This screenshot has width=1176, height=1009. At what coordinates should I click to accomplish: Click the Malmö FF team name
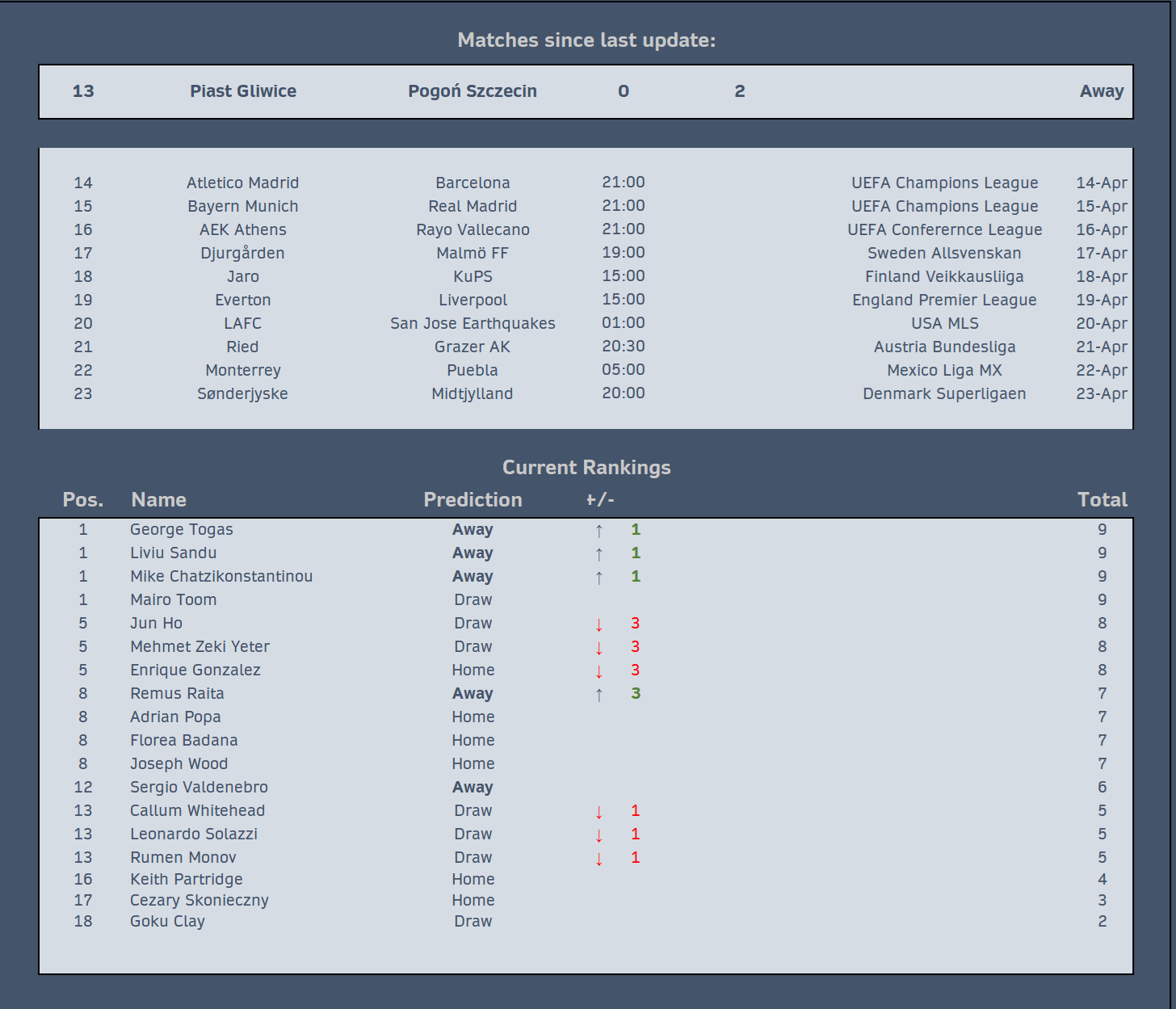(x=472, y=253)
